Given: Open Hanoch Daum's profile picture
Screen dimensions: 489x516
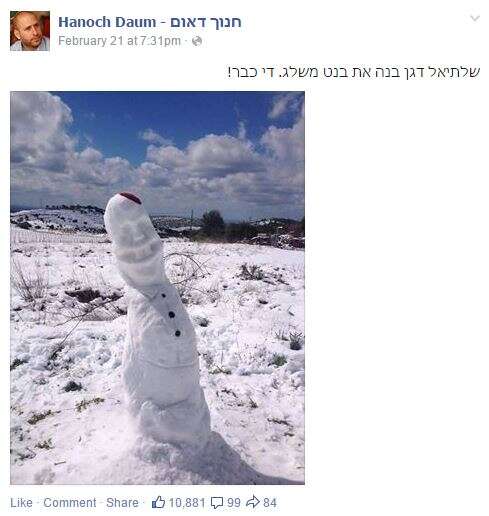Looking at the screenshot, I should tap(30, 31).
